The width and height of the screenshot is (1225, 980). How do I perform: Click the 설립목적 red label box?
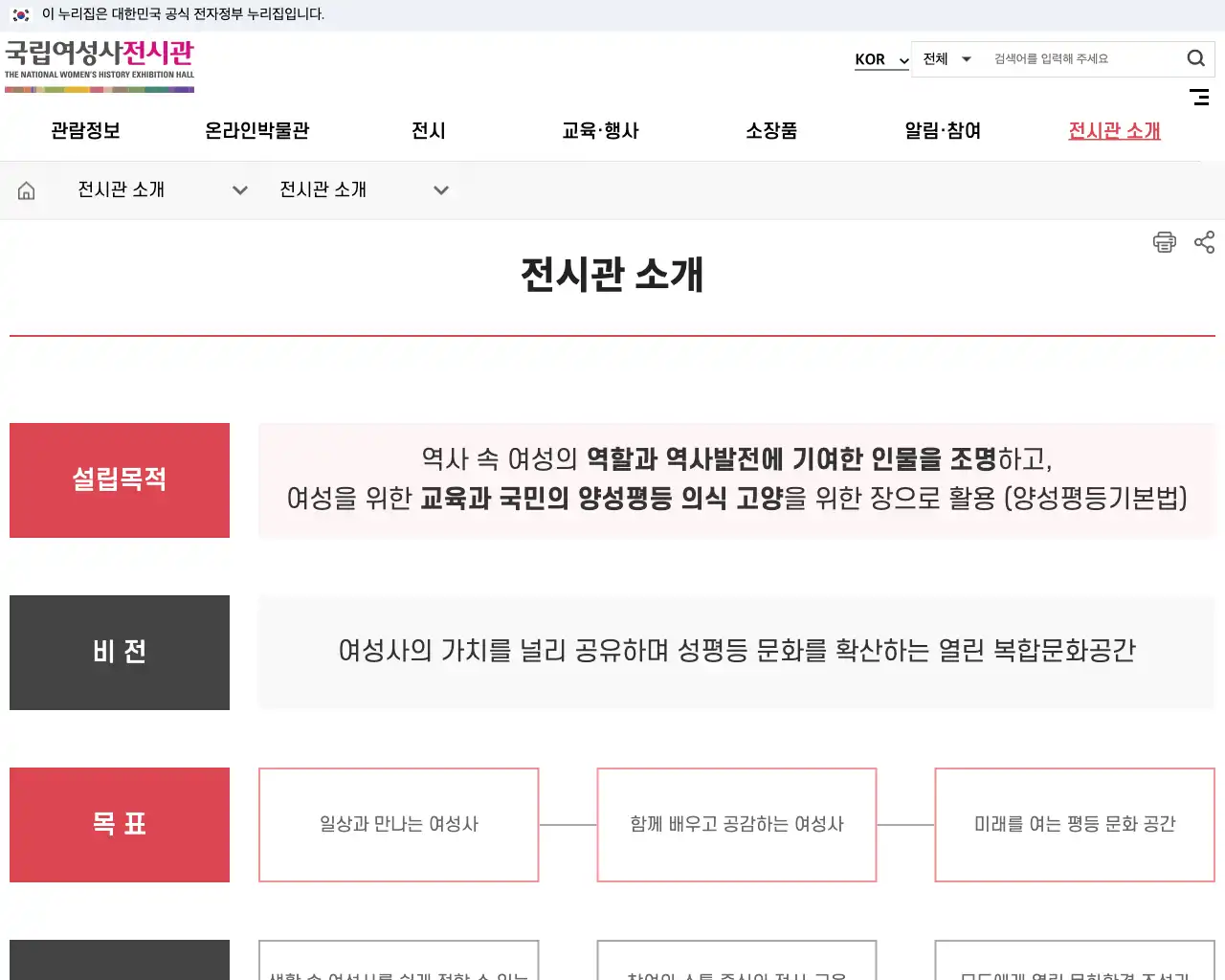[120, 480]
